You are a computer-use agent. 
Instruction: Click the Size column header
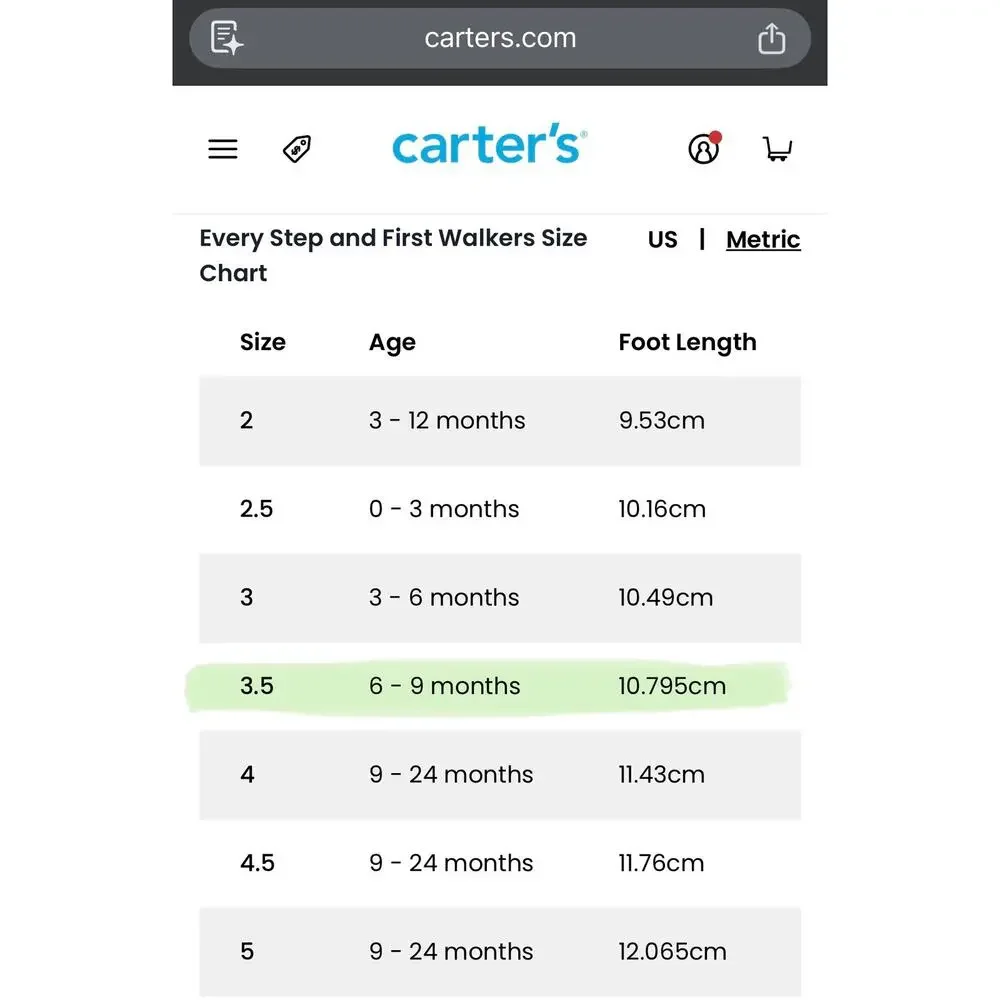[263, 342]
